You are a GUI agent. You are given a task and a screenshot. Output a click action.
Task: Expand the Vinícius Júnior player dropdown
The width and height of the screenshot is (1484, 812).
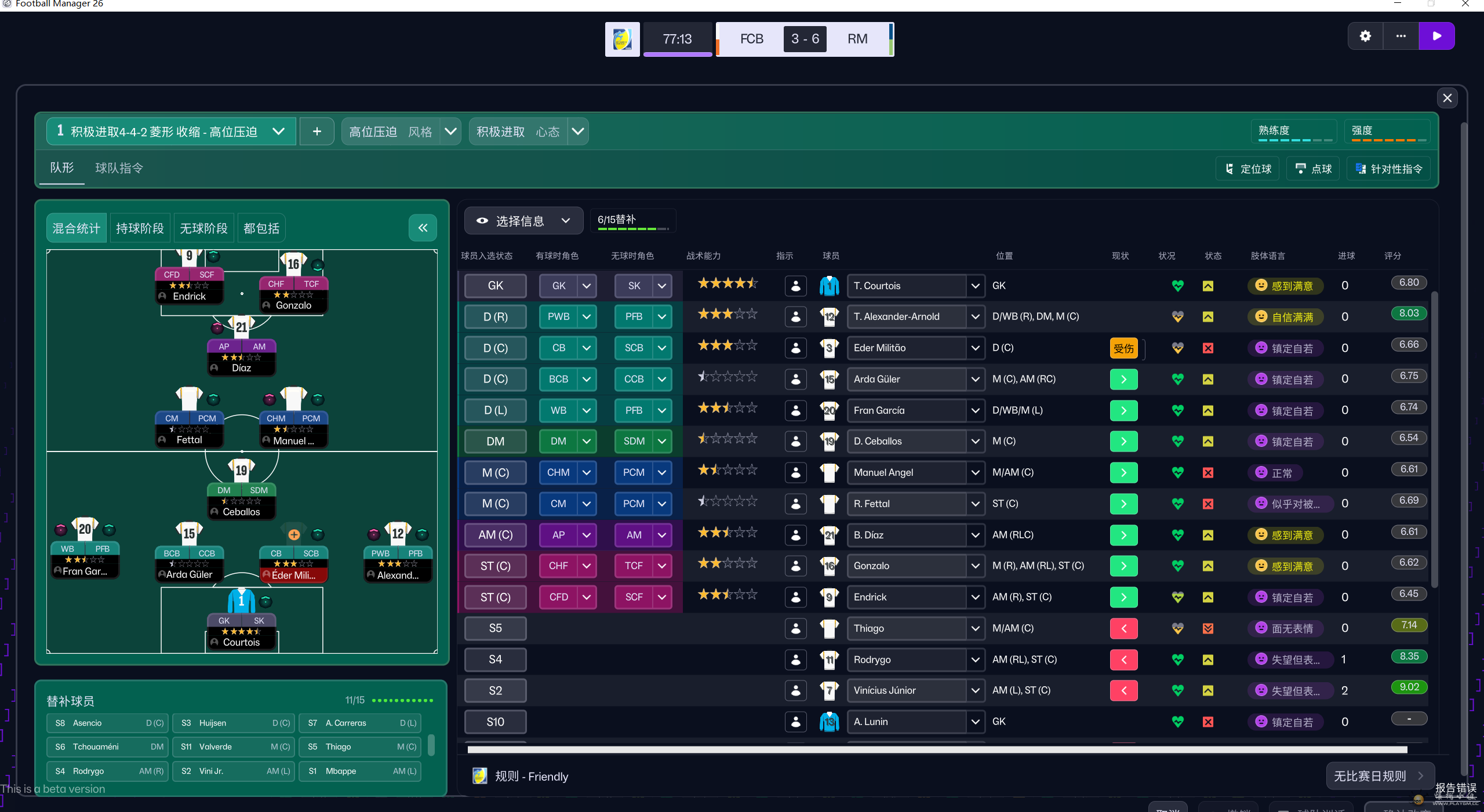(975, 690)
